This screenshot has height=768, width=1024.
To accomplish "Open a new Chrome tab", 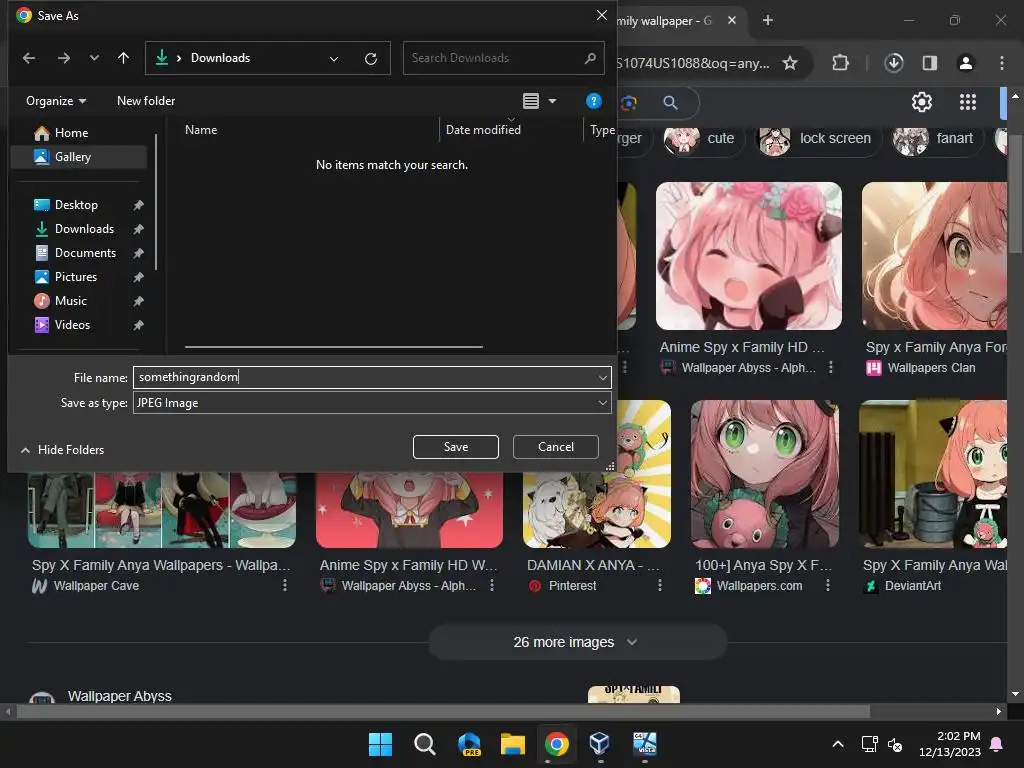I will [768, 20].
